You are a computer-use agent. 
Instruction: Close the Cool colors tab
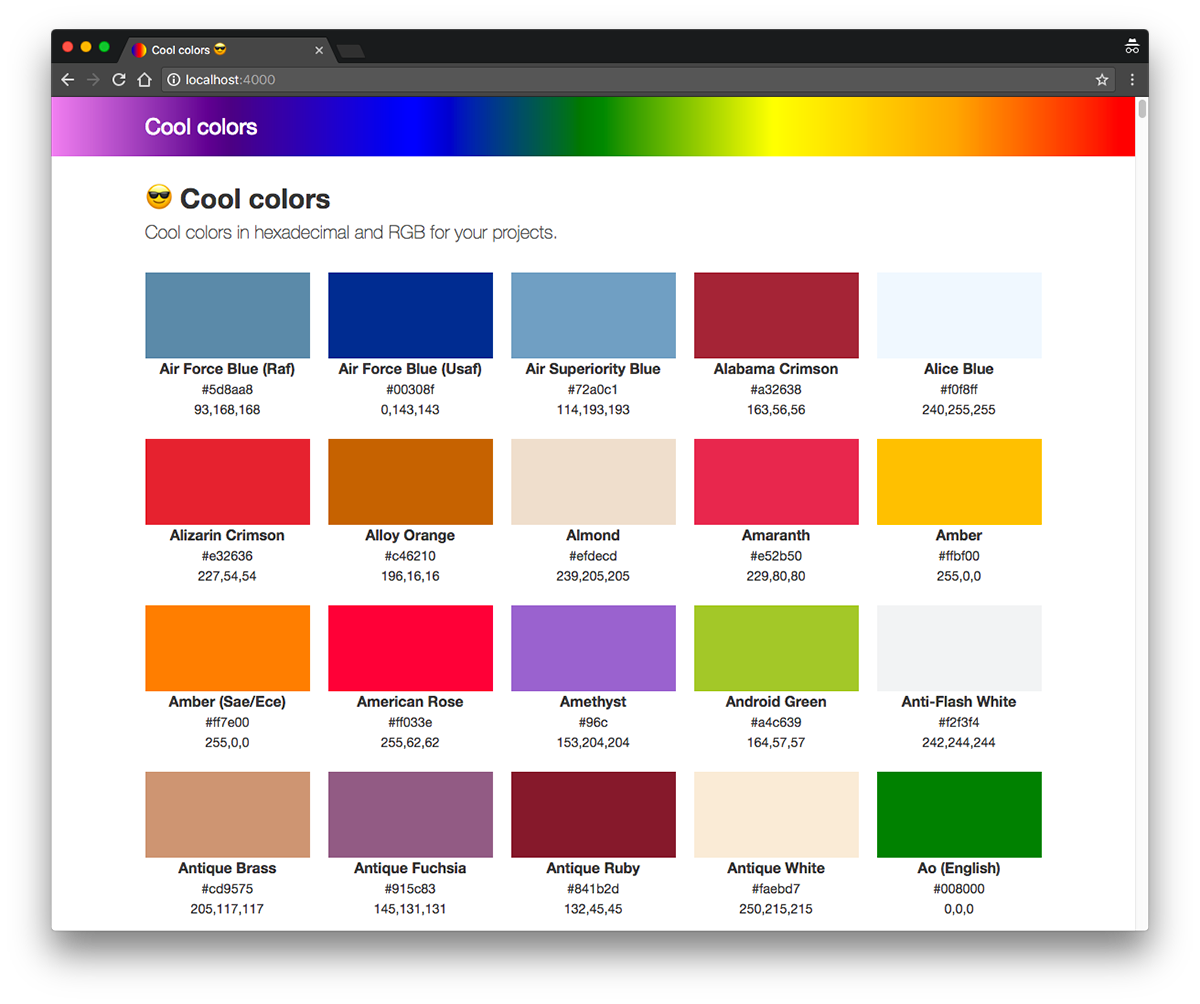click(319, 49)
